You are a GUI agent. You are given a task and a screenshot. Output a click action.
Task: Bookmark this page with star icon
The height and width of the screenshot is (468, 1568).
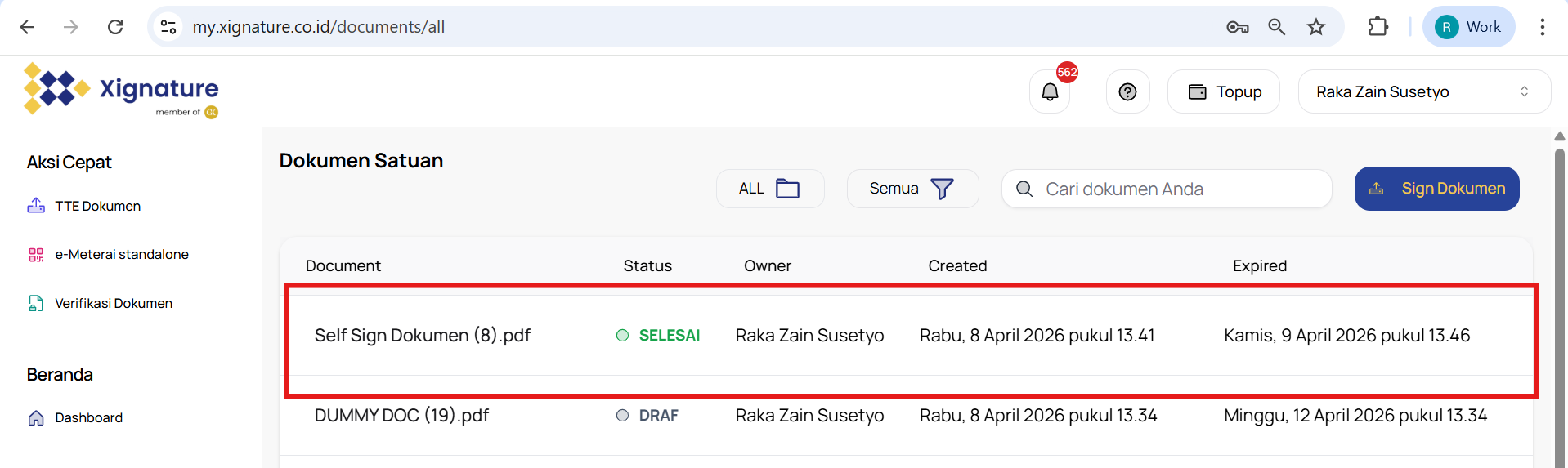[1315, 27]
